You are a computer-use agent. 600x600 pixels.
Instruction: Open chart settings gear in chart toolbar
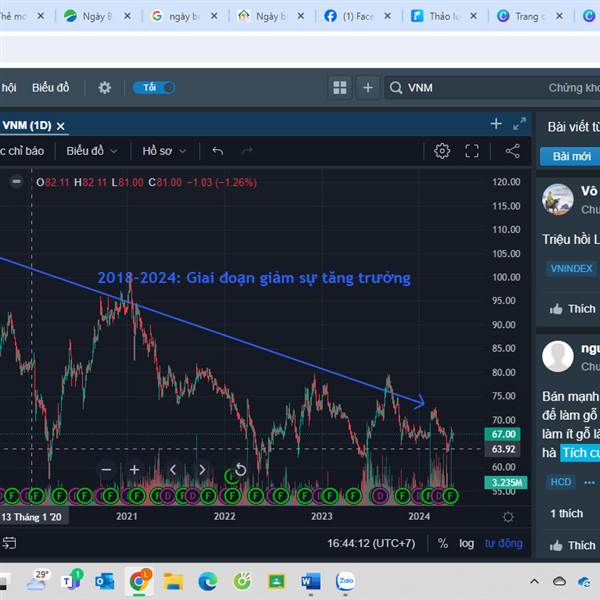(x=442, y=151)
